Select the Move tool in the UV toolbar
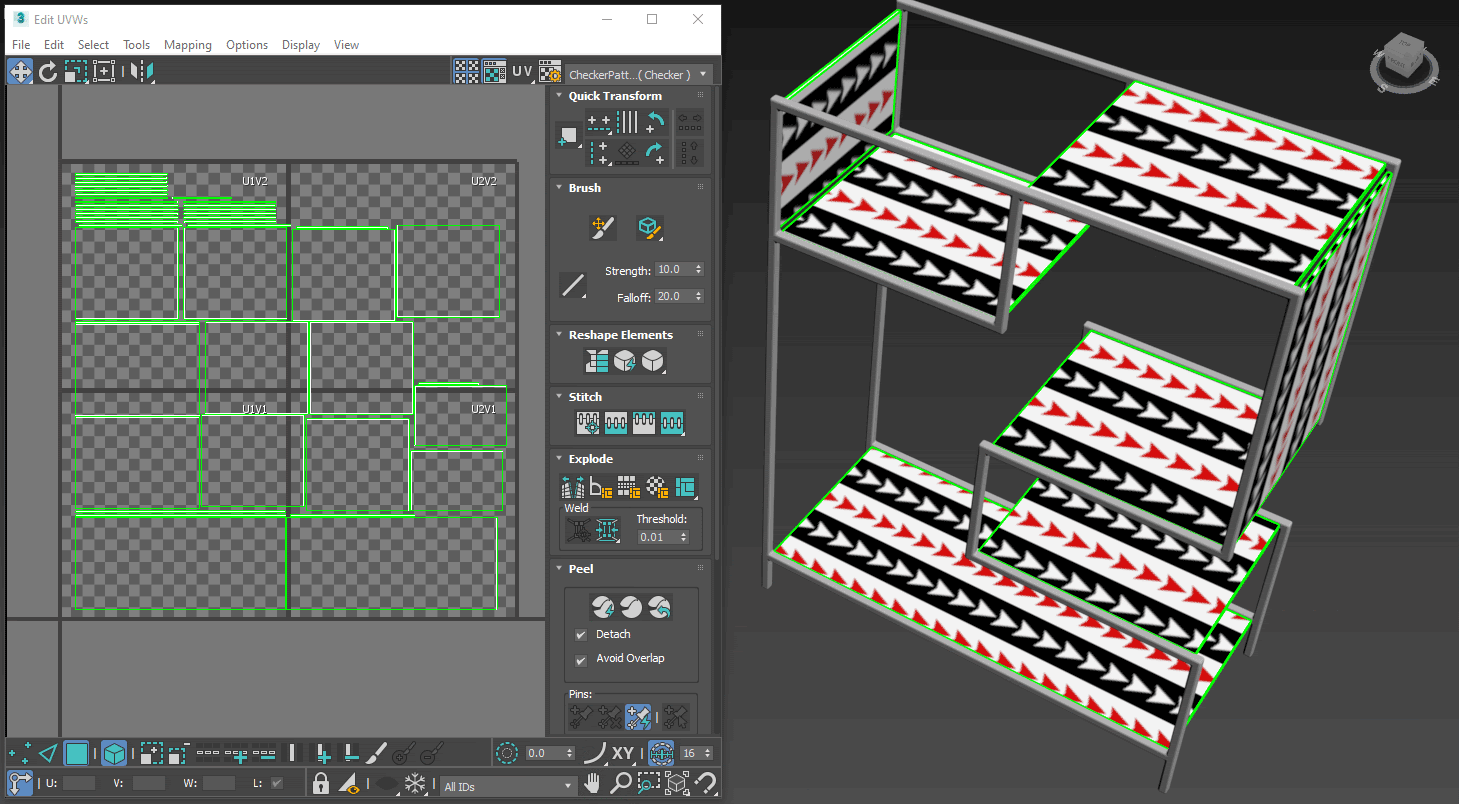Image resolution: width=1459 pixels, height=804 pixels. coord(20,71)
